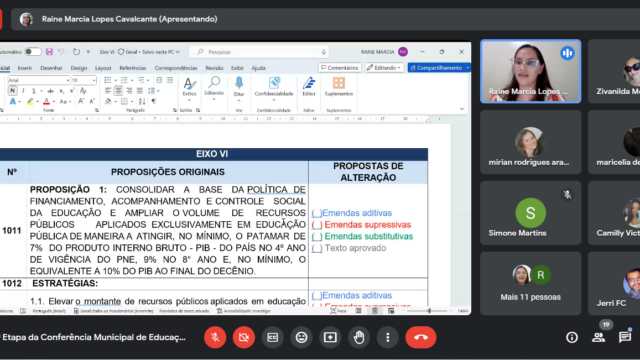Screen dimensions: 640x360
Task: Toggle underline (S) formatting
Action: [x=33, y=91]
